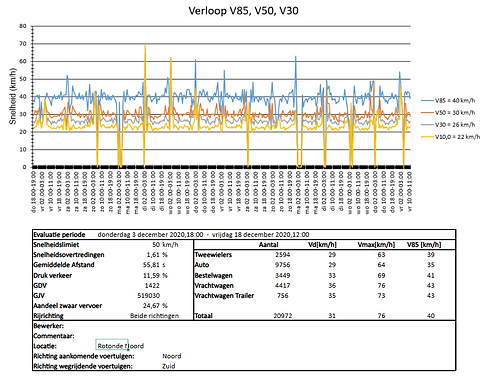Select the 'Vd[km/h]' column header
Image resolution: width=490 pixels, height=379 pixels.
[322, 245]
